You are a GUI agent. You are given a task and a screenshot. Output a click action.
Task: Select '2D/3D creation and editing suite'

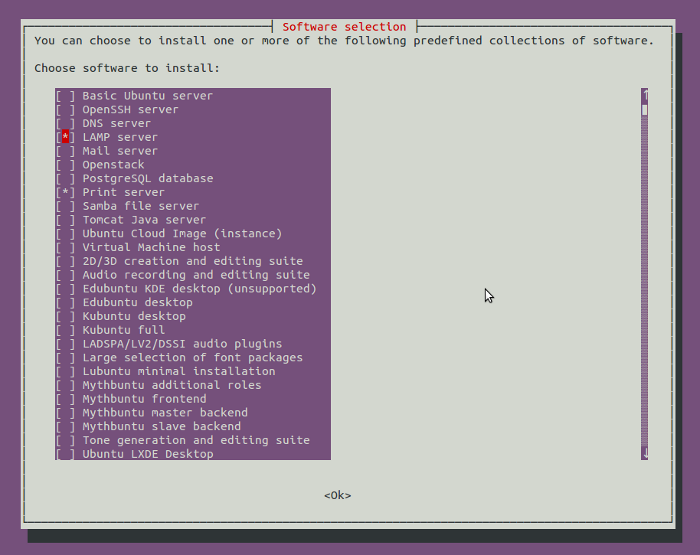(193, 261)
